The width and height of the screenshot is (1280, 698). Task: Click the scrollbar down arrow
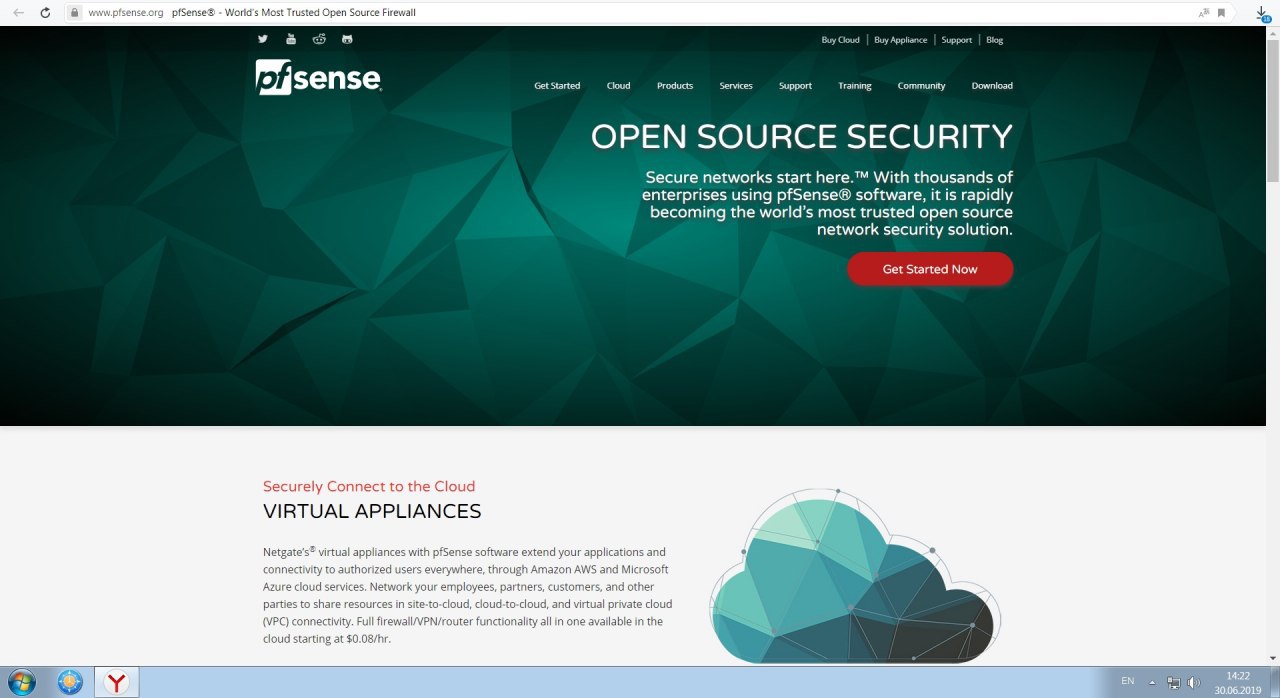point(1272,658)
